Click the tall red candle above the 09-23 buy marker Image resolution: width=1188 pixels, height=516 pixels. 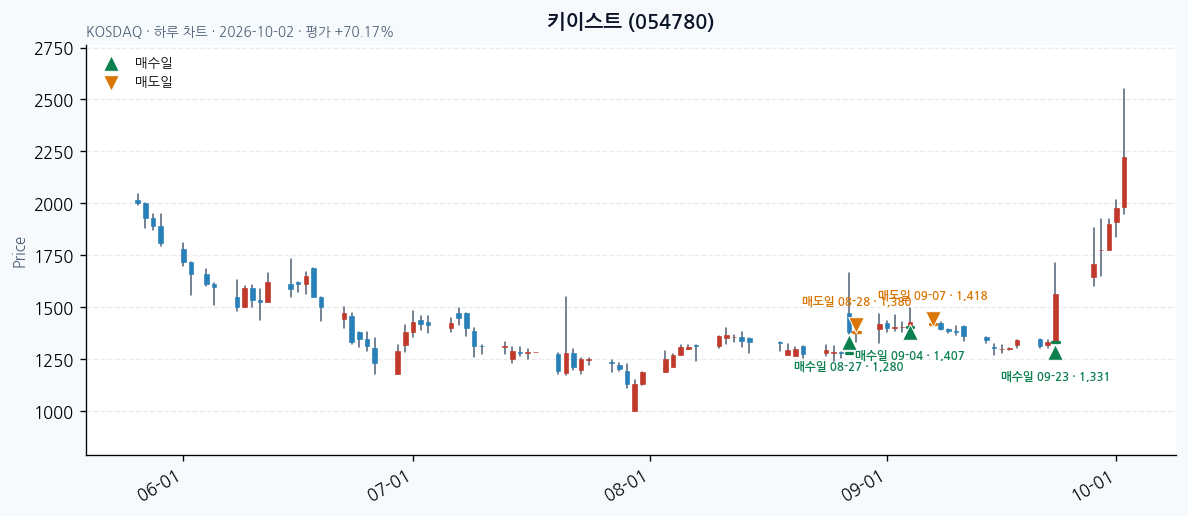click(x=1055, y=319)
